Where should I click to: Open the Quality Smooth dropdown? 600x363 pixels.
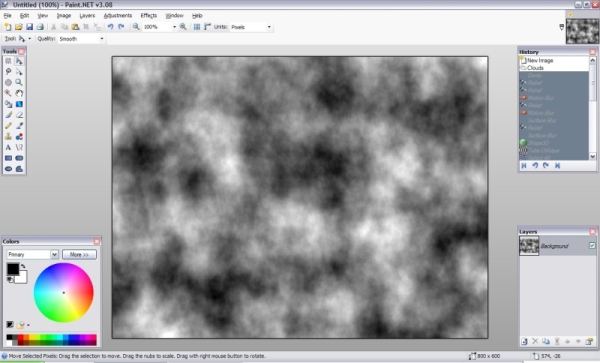click(81, 39)
